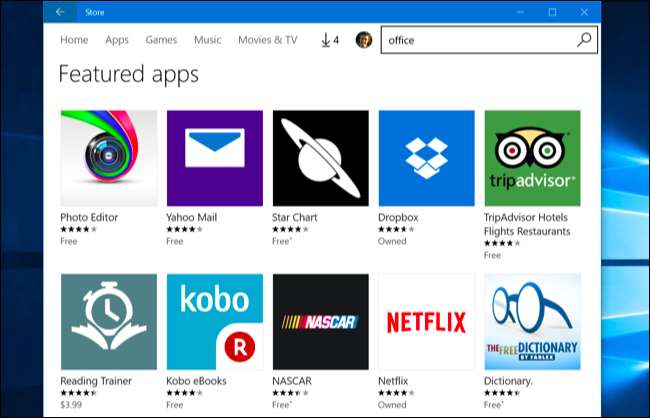
Task: Go back using the back arrow
Action: click(60, 12)
